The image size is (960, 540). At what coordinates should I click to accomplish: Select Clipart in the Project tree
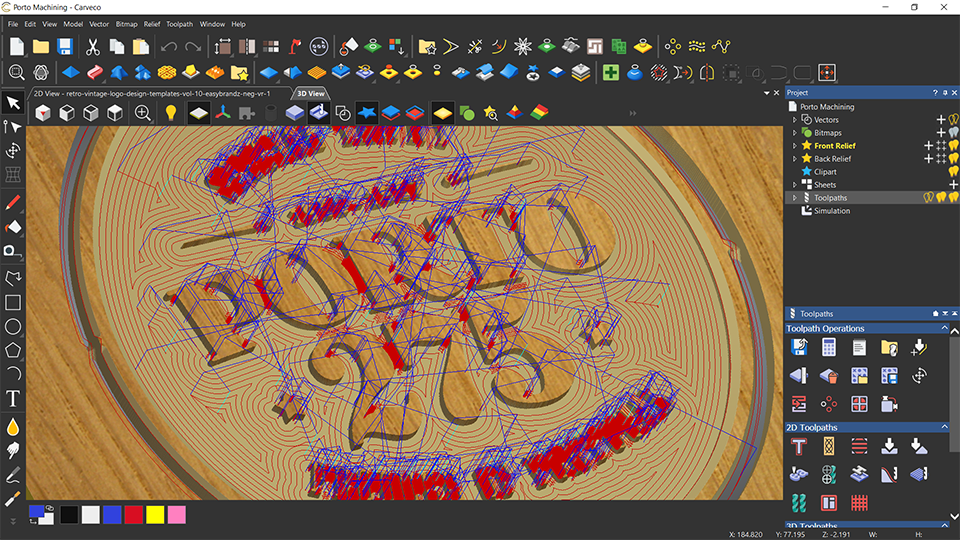click(x=825, y=172)
